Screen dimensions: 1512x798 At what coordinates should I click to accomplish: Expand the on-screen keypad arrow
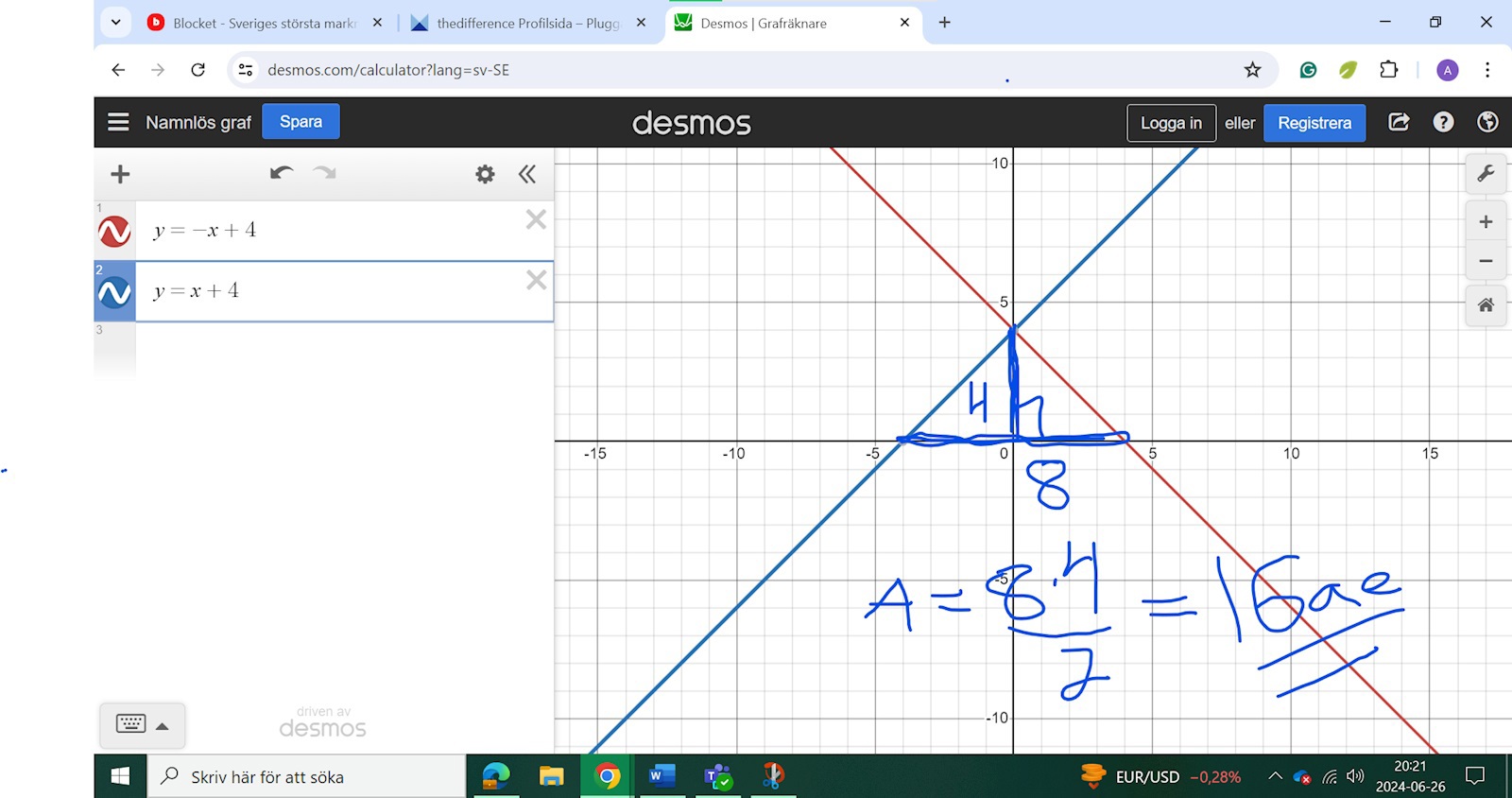(163, 726)
